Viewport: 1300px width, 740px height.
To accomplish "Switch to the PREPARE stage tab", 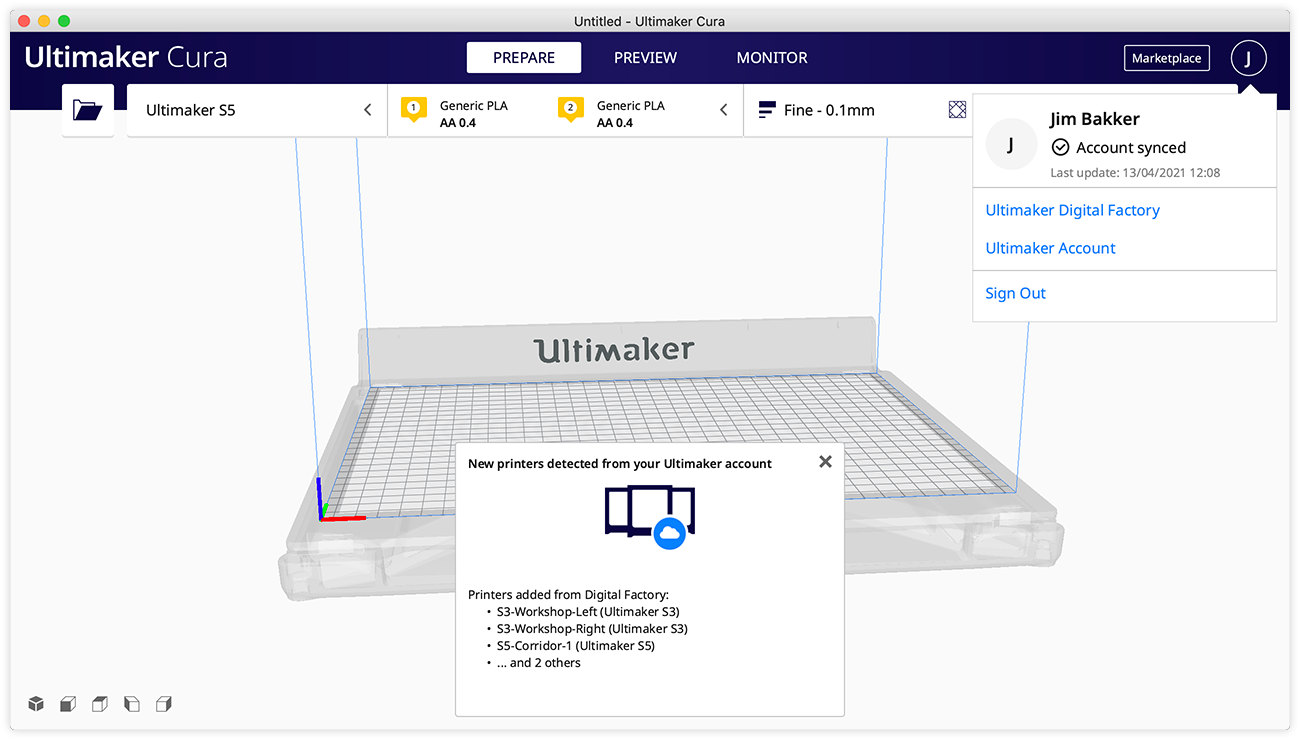I will (x=524, y=58).
